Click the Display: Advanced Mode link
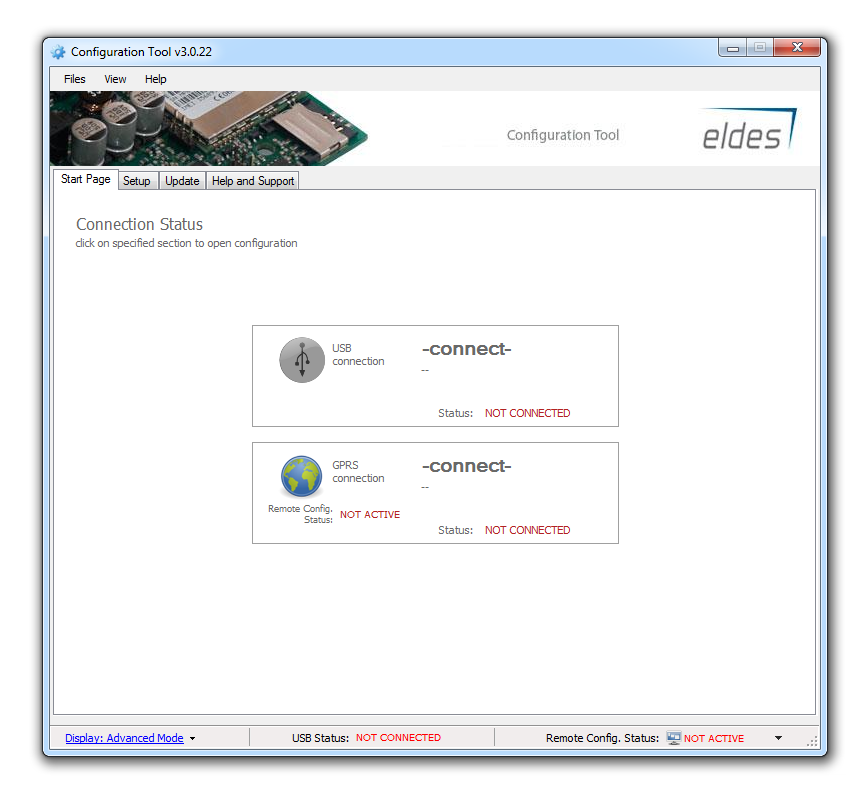The width and height of the screenshot is (865, 799). click(124, 738)
